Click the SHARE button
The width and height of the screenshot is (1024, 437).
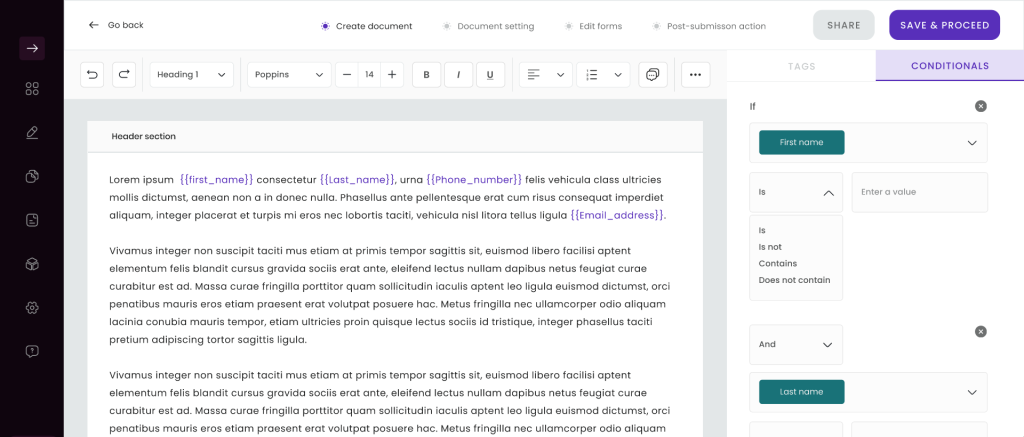click(844, 25)
